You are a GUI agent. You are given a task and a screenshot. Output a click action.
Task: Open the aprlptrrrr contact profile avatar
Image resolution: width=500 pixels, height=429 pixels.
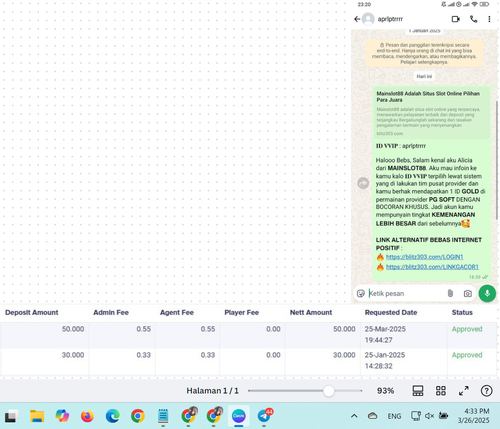click(368, 19)
